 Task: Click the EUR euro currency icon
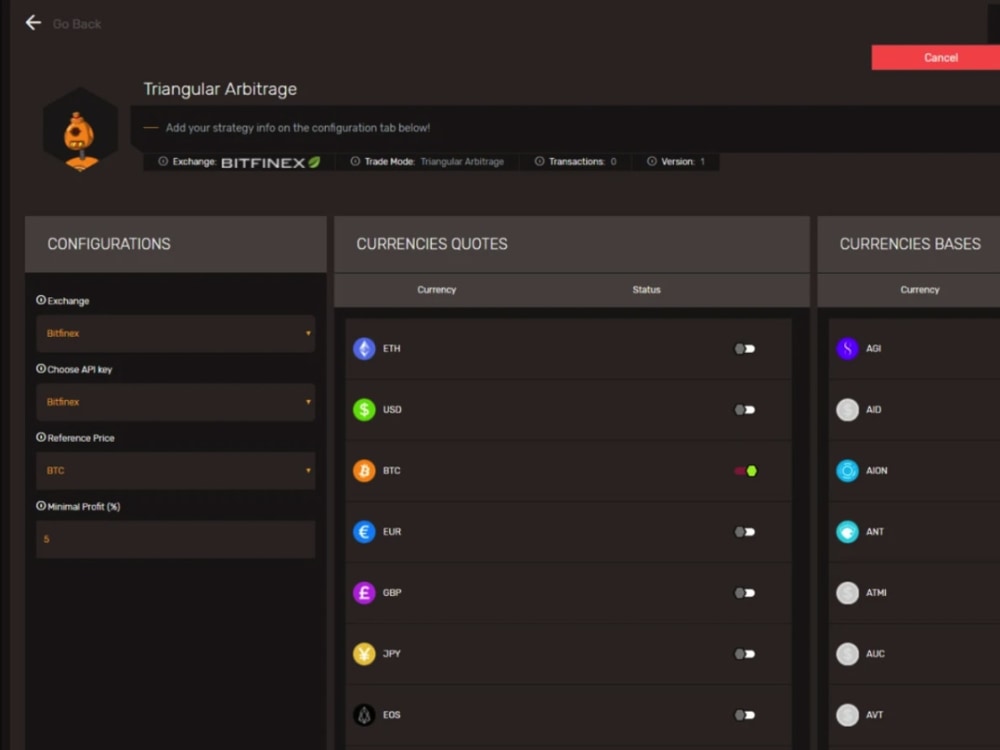coord(364,532)
